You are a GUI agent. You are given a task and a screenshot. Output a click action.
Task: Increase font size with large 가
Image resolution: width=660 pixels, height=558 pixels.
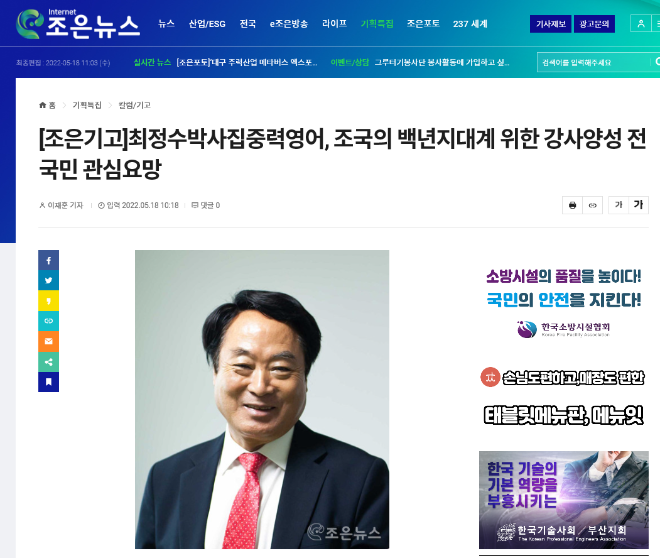click(639, 205)
